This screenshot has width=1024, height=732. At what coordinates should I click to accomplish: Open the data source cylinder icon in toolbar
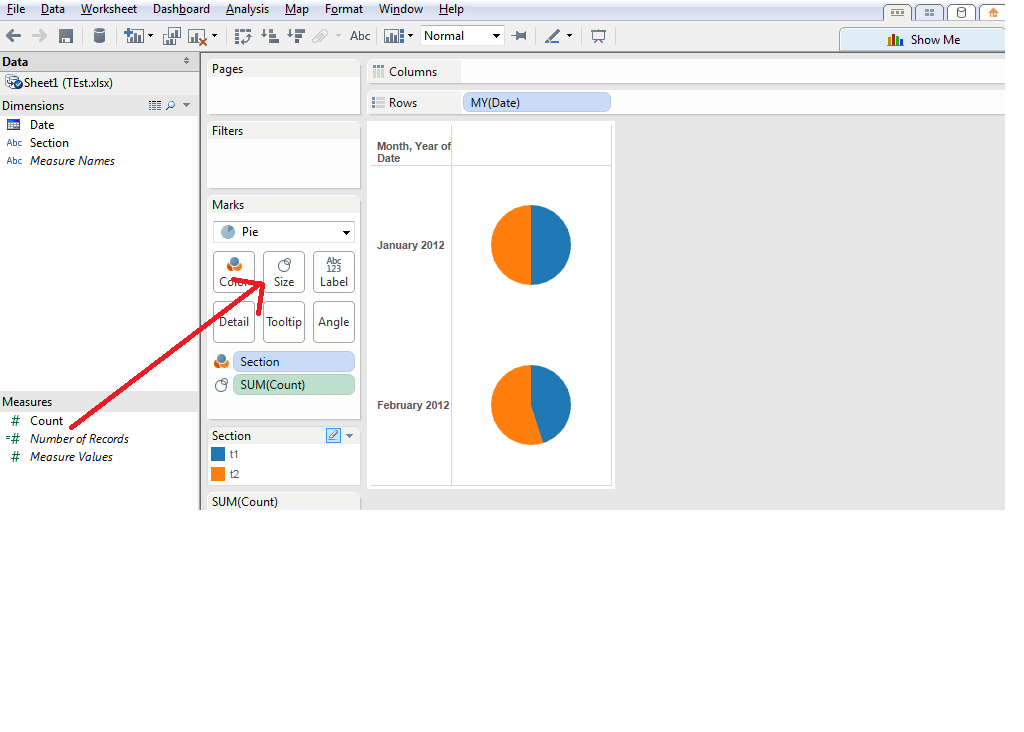click(99, 35)
